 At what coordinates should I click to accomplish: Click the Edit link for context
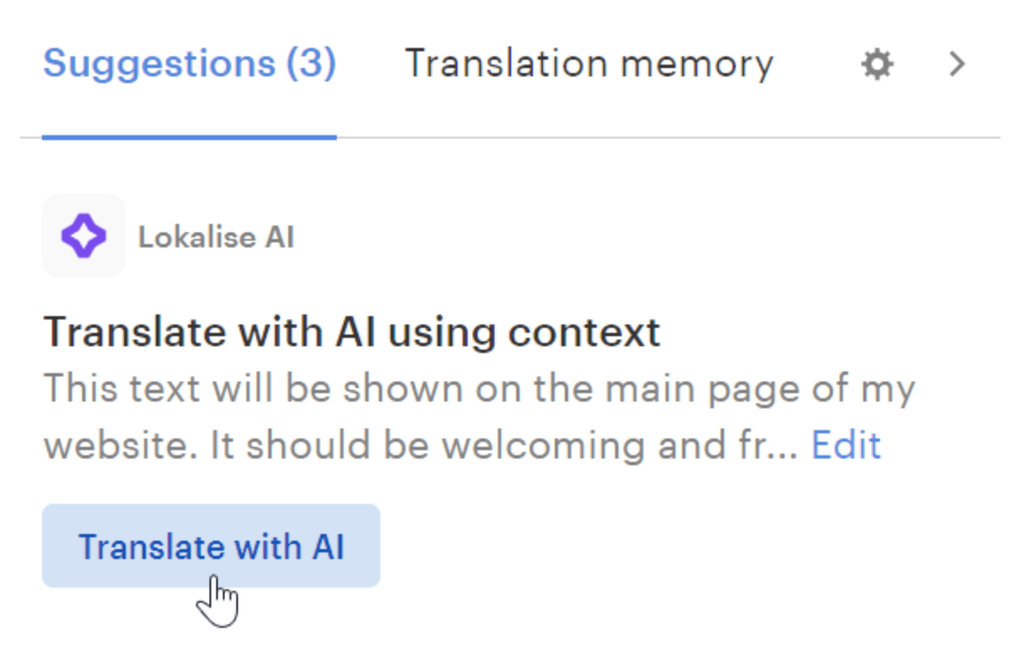(x=846, y=445)
